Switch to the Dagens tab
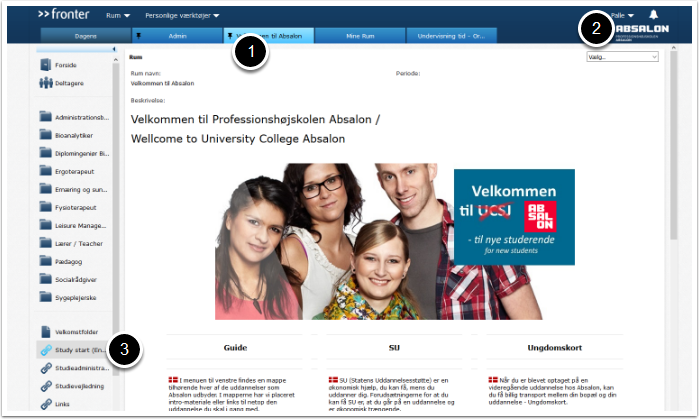Image resolution: width=699 pixels, height=419 pixels. pyautogui.click(x=86, y=36)
